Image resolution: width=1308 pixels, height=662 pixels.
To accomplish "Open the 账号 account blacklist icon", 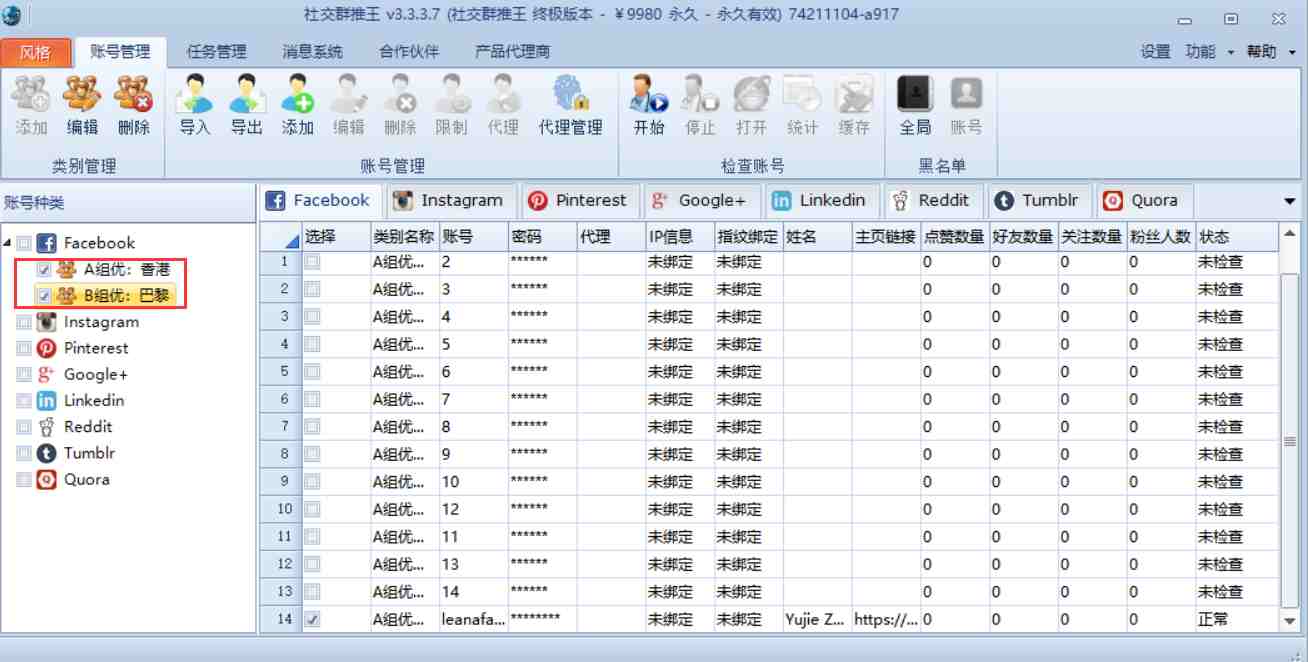I will pos(966,95).
